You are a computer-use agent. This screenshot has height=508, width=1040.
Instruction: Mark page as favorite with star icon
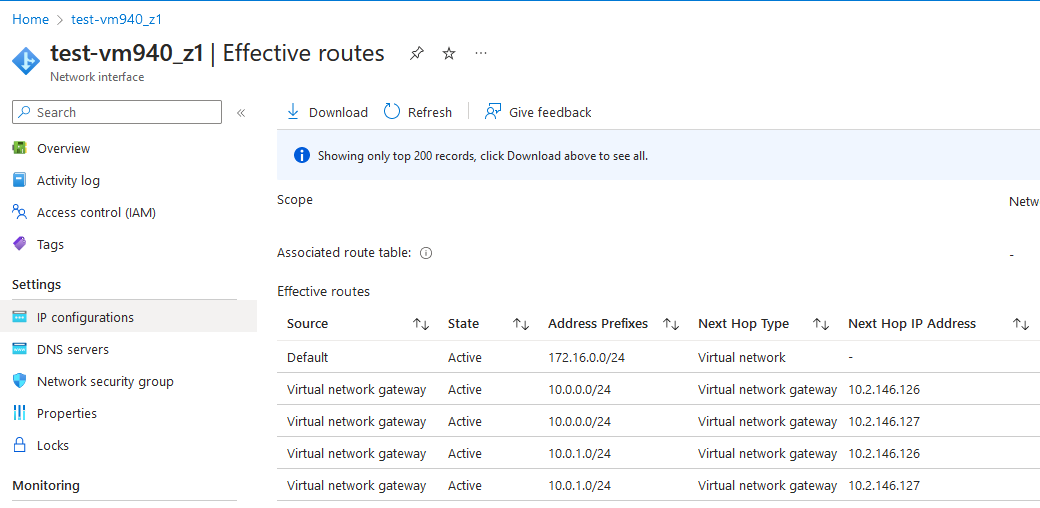(449, 54)
